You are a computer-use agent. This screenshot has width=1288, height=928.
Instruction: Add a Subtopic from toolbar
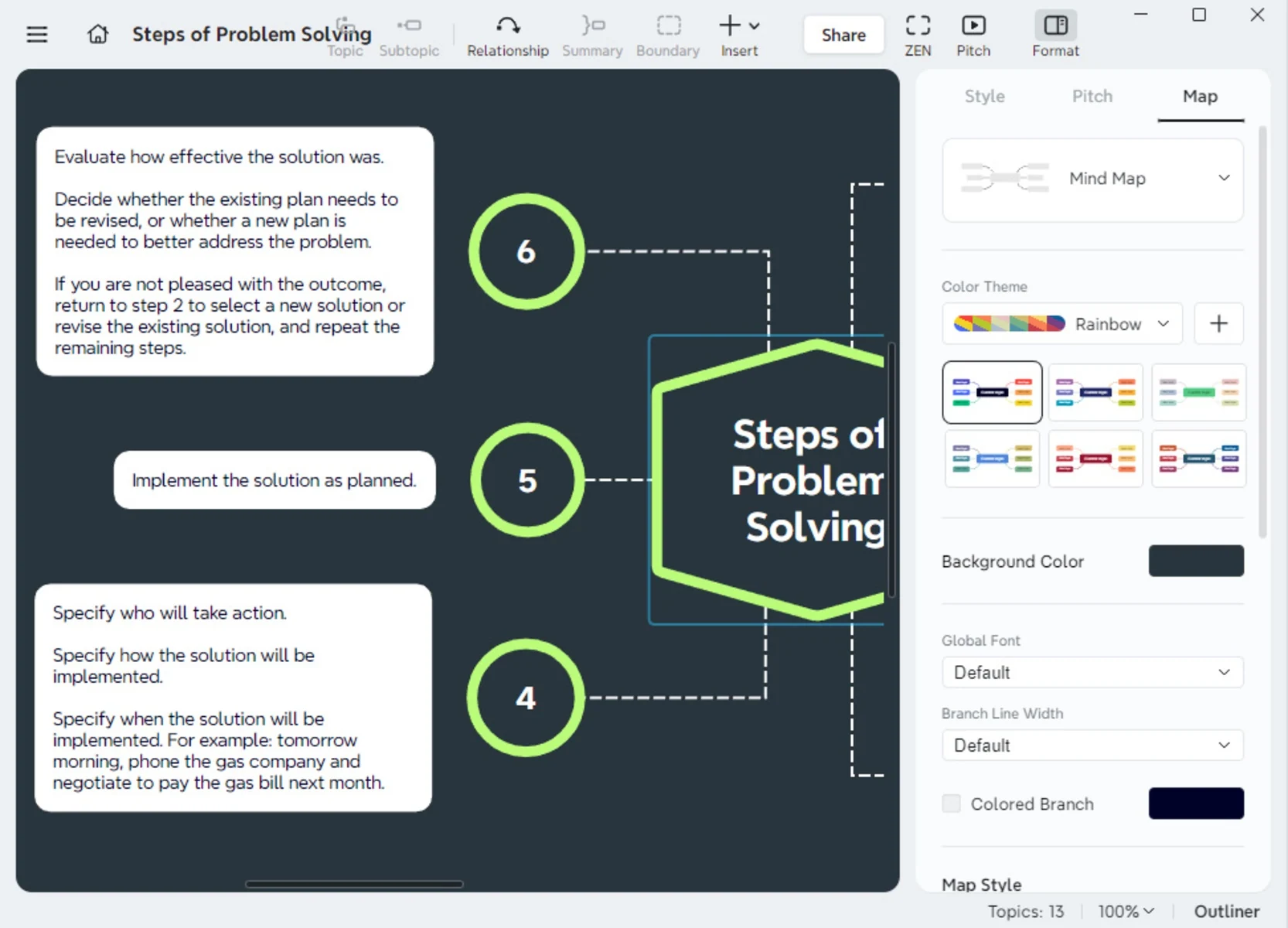(409, 36)
